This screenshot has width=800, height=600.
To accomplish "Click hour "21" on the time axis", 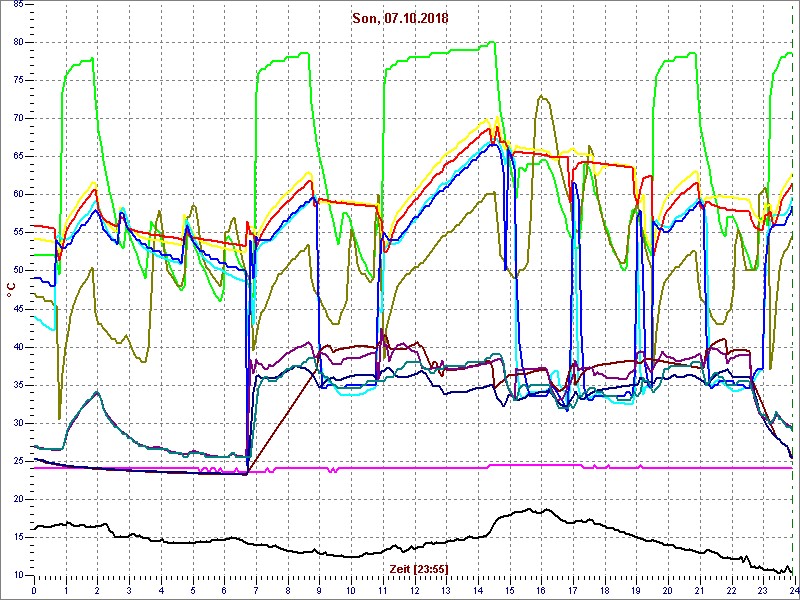I will click(x=699, y=590).
